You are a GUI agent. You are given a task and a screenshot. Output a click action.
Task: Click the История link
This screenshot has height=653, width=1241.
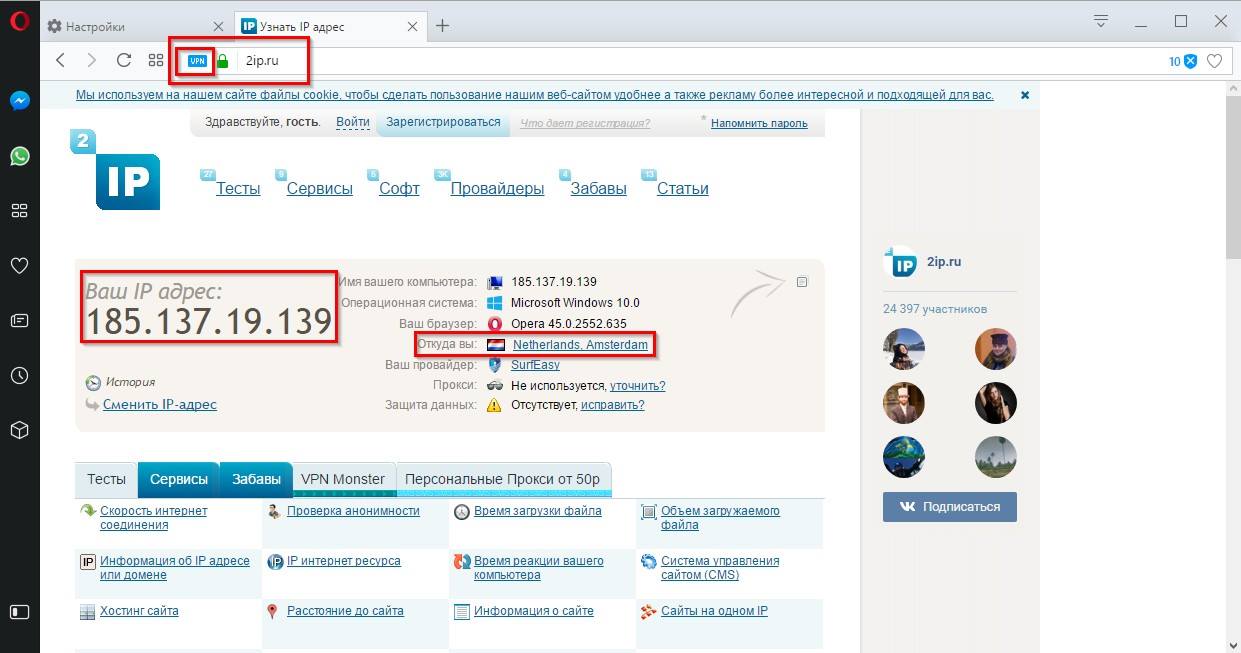pos(129,382)
